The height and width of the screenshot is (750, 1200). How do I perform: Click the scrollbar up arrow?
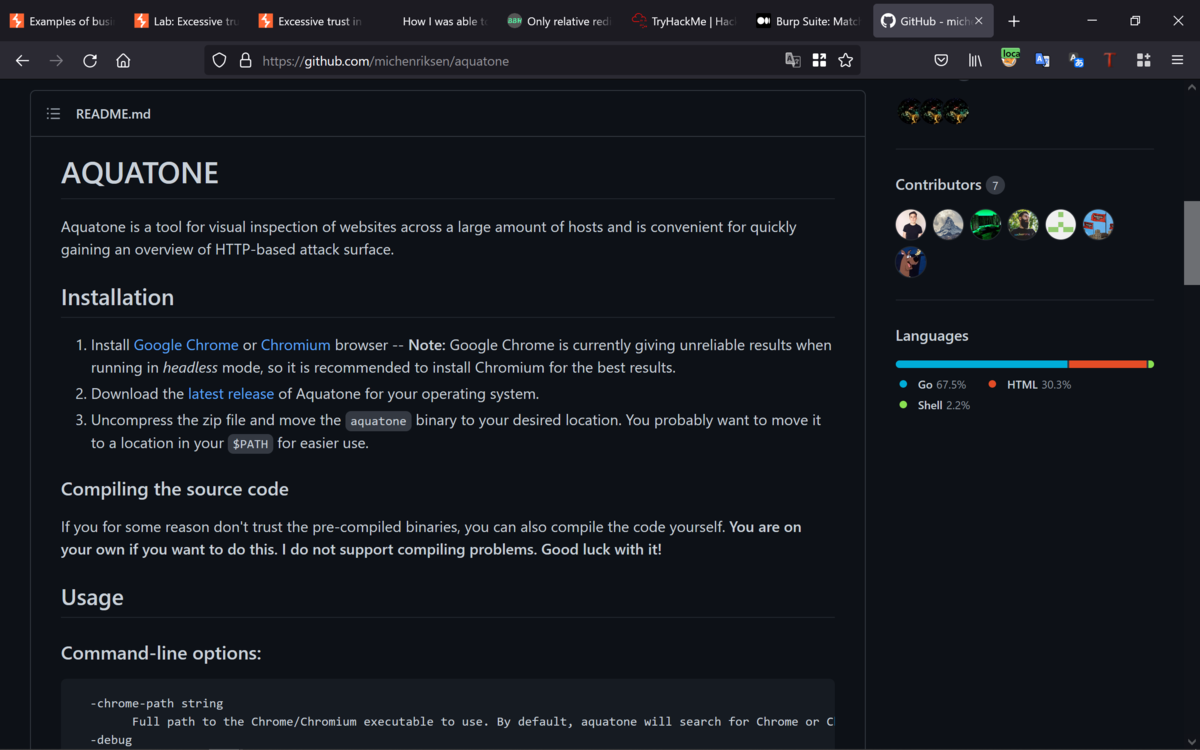pyautogui.click(x=1191, y=86)
